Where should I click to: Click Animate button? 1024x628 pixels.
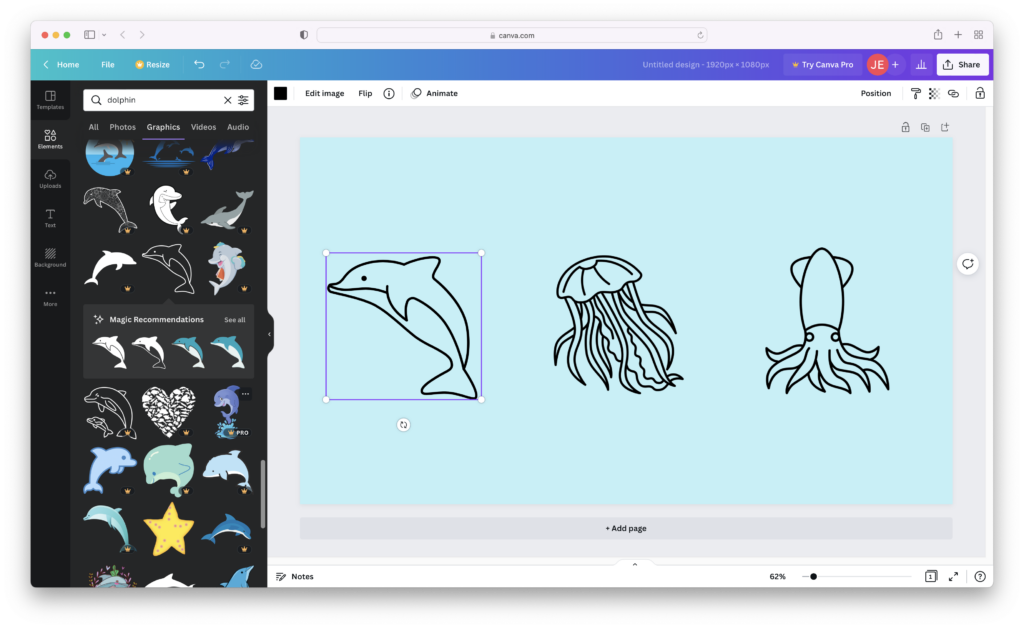434,93
